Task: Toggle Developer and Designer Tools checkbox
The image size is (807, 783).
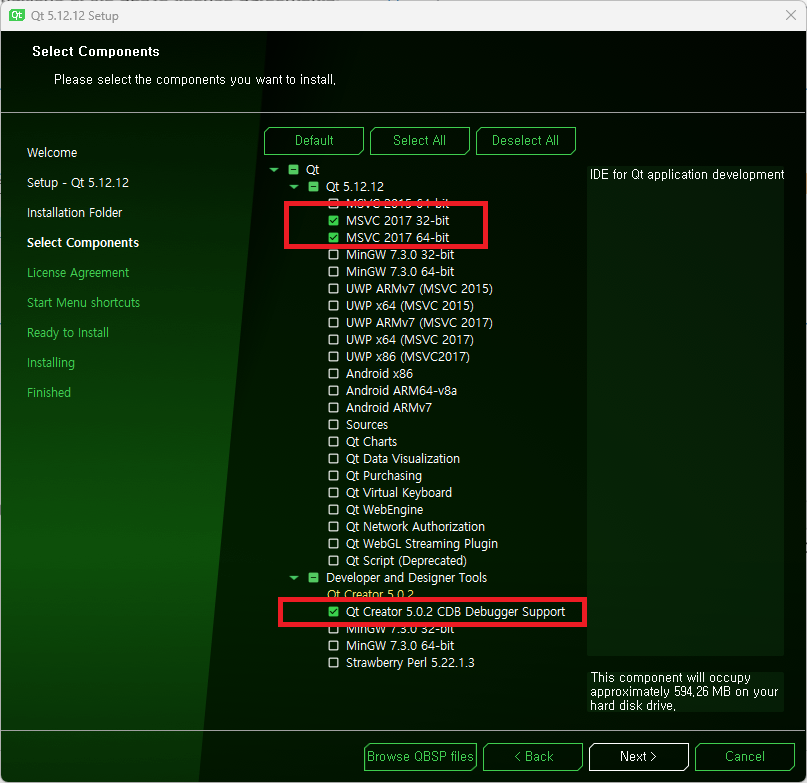Action: 313,578
